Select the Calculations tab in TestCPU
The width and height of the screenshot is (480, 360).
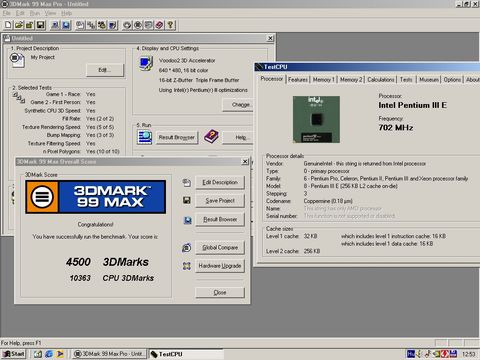point(381,80)
